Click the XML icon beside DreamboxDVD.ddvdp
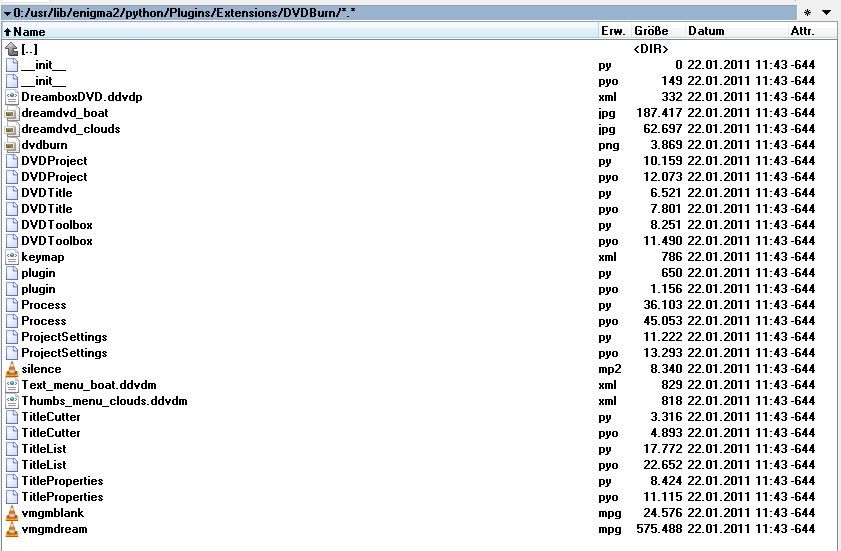 click(x=11, y=97)
